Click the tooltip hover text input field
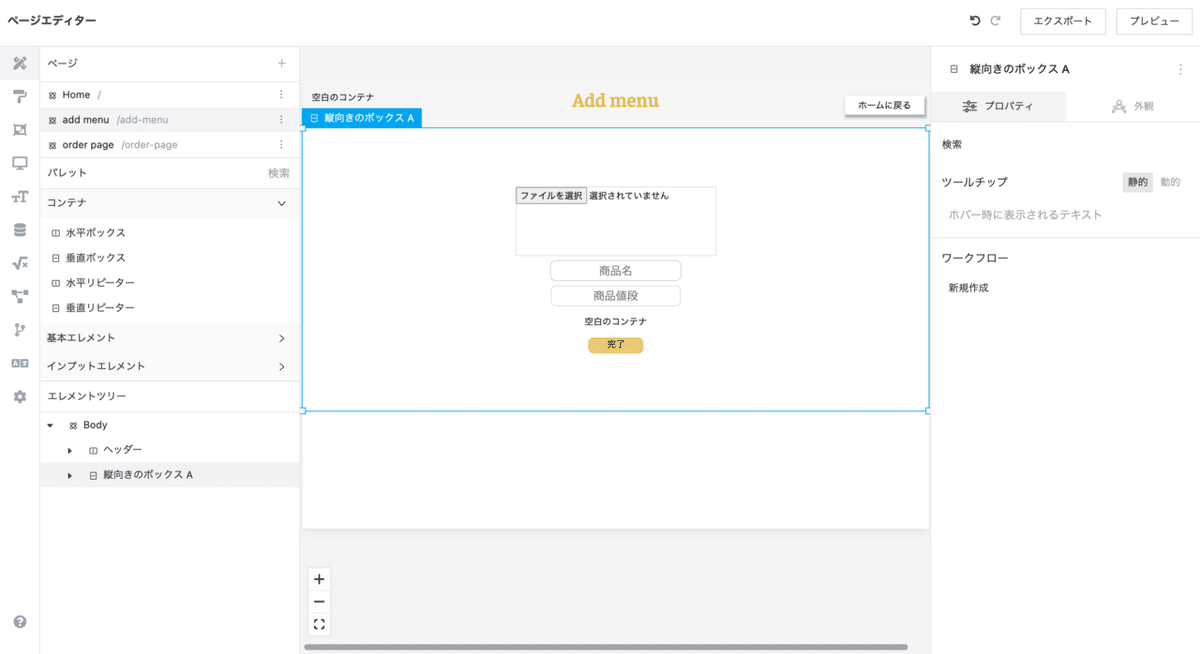The image size is (1200, 654). pyautogui.click(x=1065, y=215)
